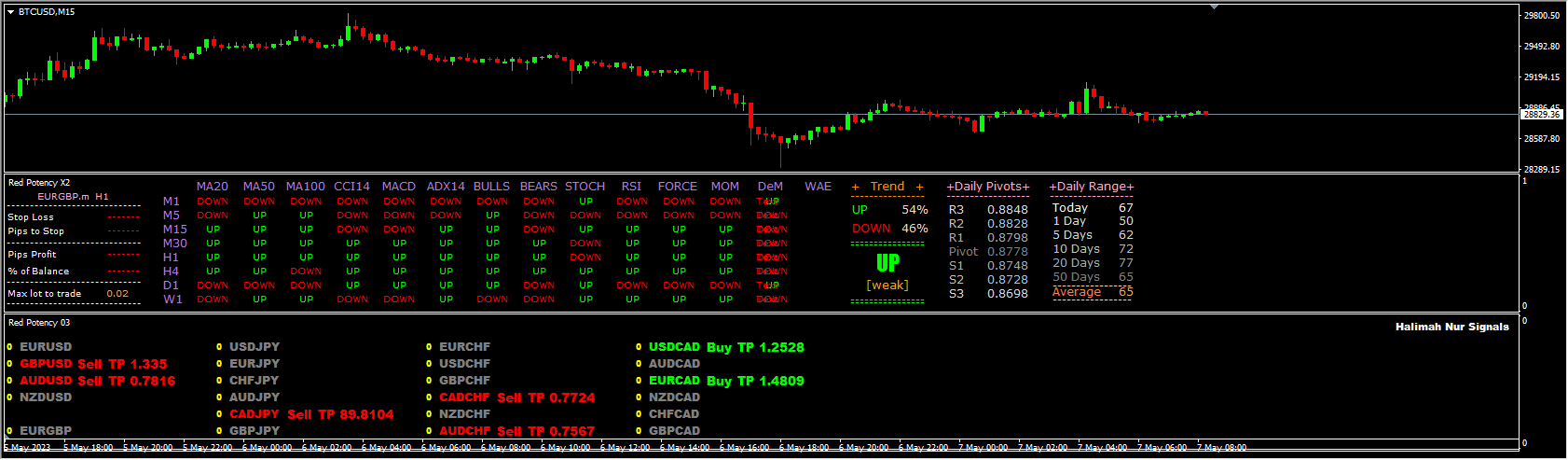
Task: Click the yellow bullet beside EURCHF
Action: tap(429, 347)
